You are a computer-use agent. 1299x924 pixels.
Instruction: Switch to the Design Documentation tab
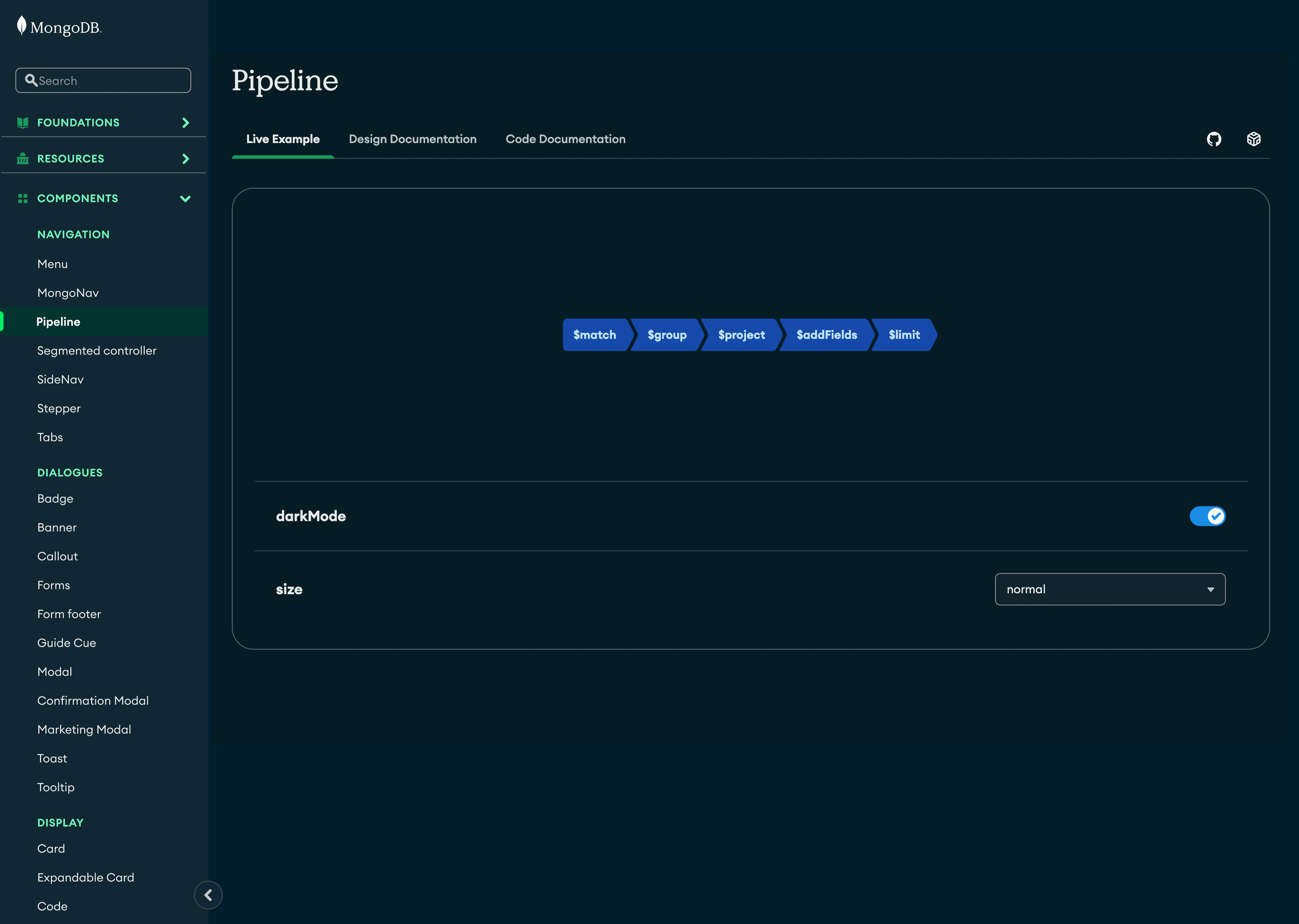(x=412, y=138)
